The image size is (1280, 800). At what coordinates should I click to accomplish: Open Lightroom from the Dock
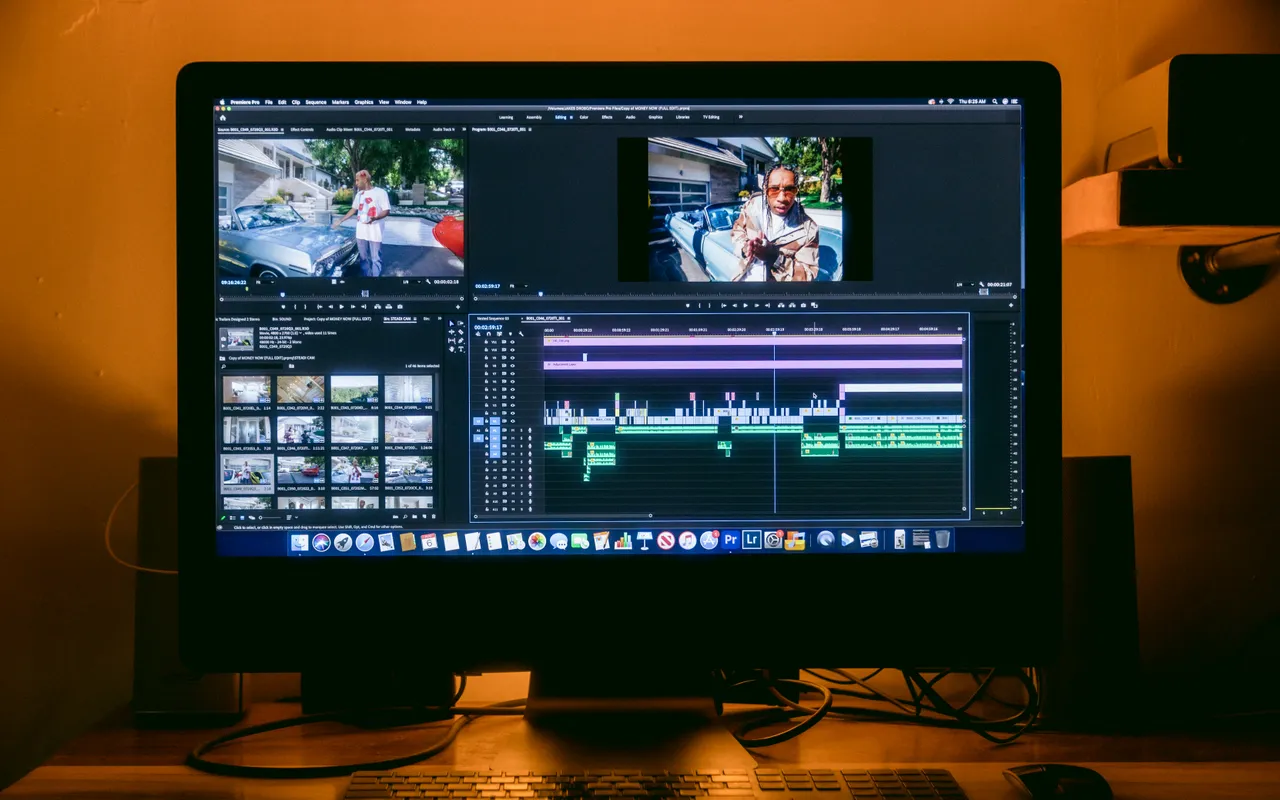752,541
